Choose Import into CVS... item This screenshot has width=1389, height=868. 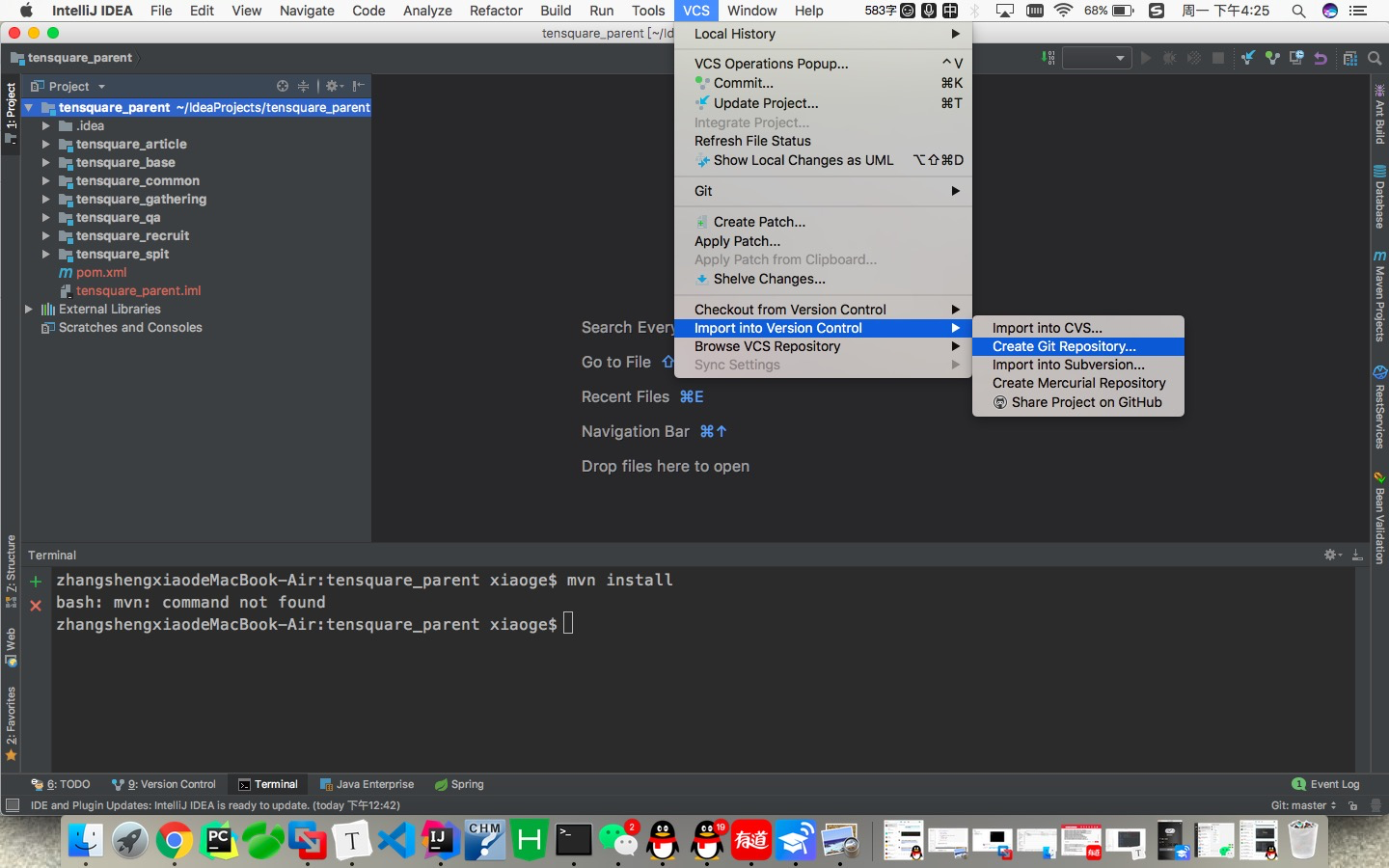[x=1077, y=328]
